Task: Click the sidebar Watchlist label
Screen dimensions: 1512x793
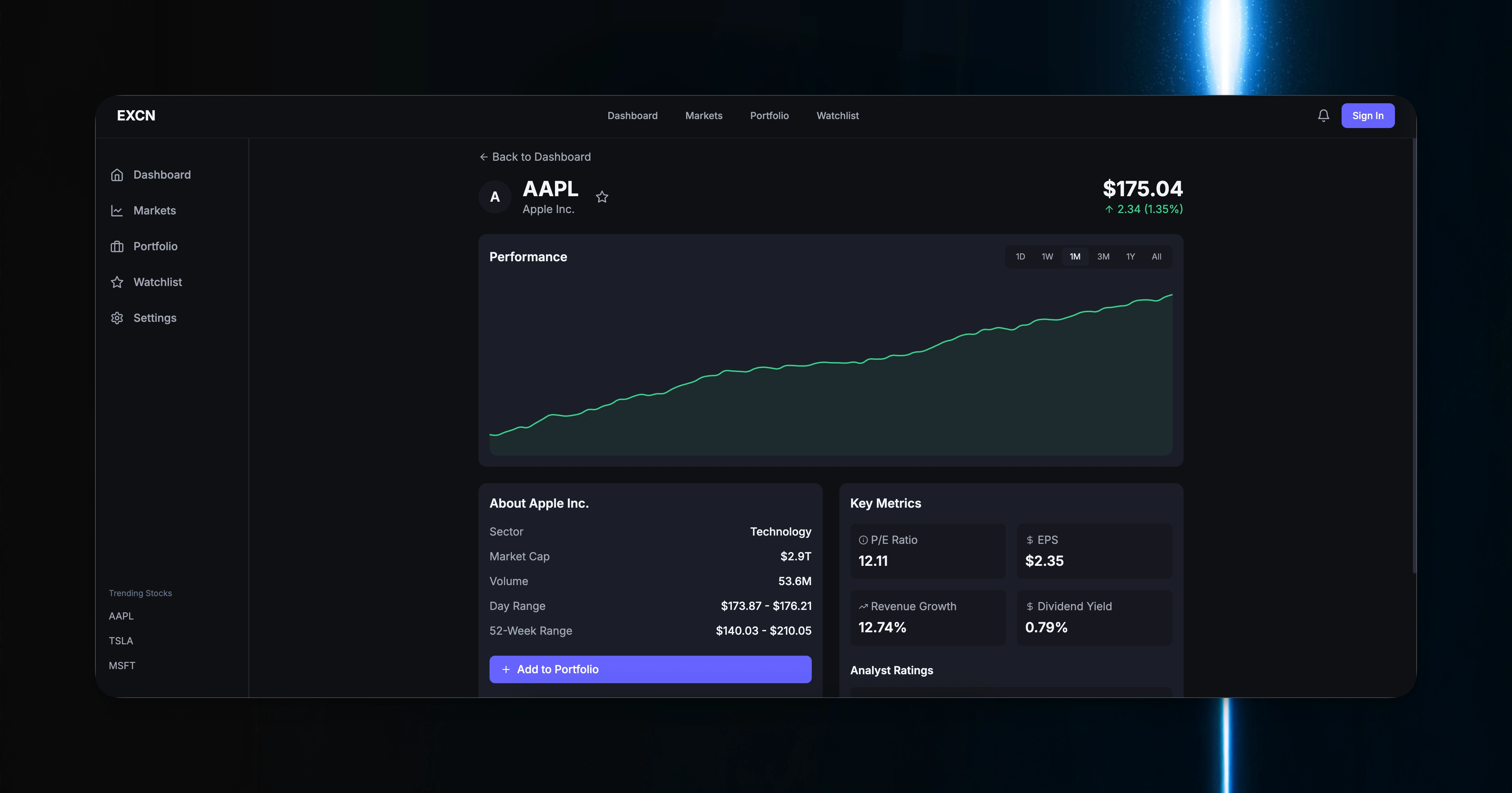Action: coord(158,282)
